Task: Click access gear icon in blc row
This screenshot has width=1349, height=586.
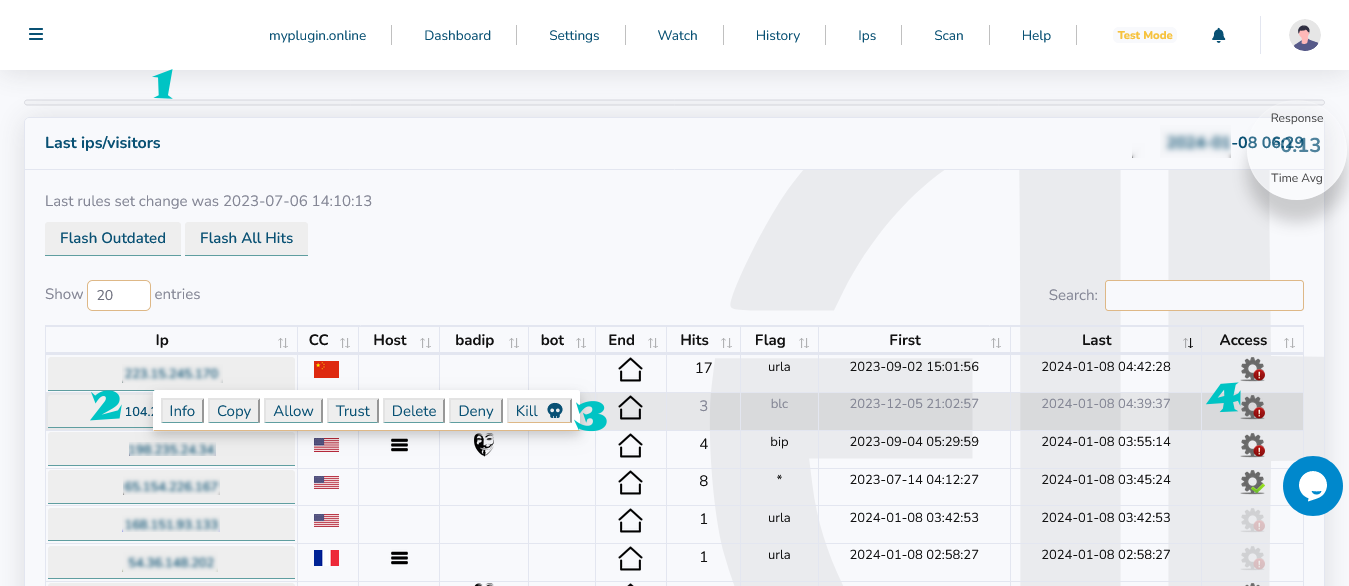Action: click(x=1252, y=406)
